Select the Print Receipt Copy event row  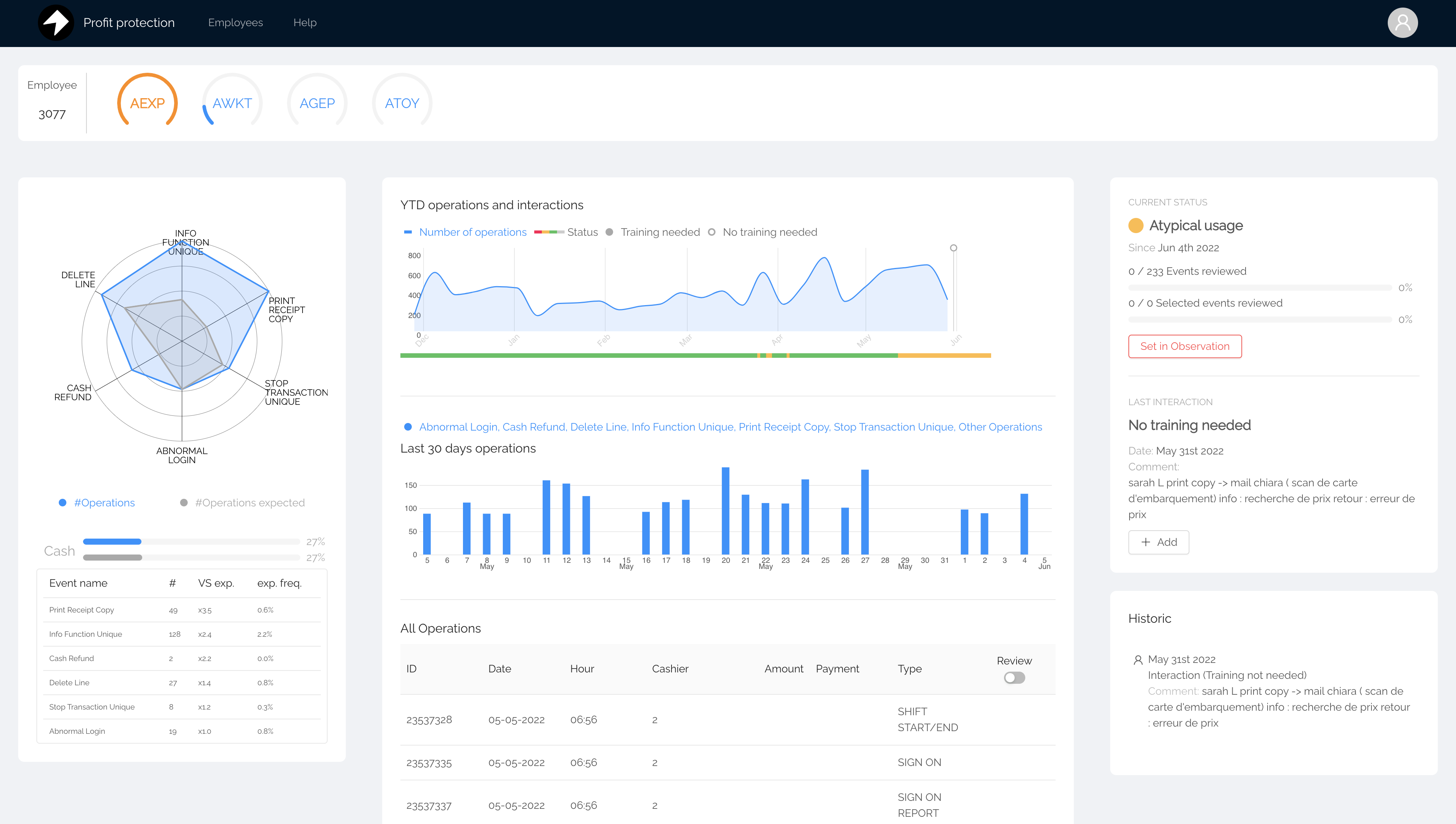(x=182, y=610)
